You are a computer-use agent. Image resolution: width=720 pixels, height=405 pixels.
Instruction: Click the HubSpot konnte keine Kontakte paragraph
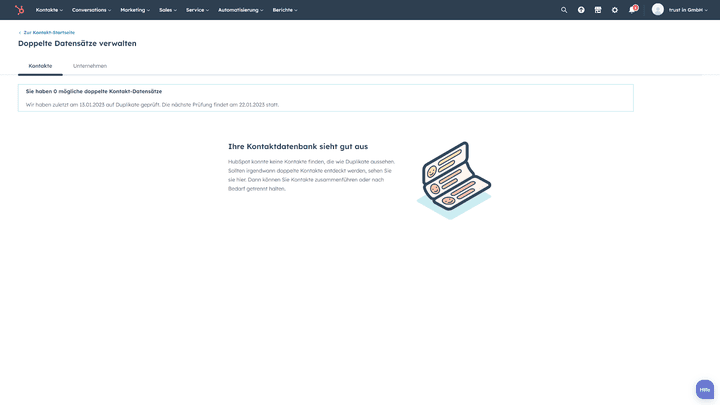tap(312, 175)
